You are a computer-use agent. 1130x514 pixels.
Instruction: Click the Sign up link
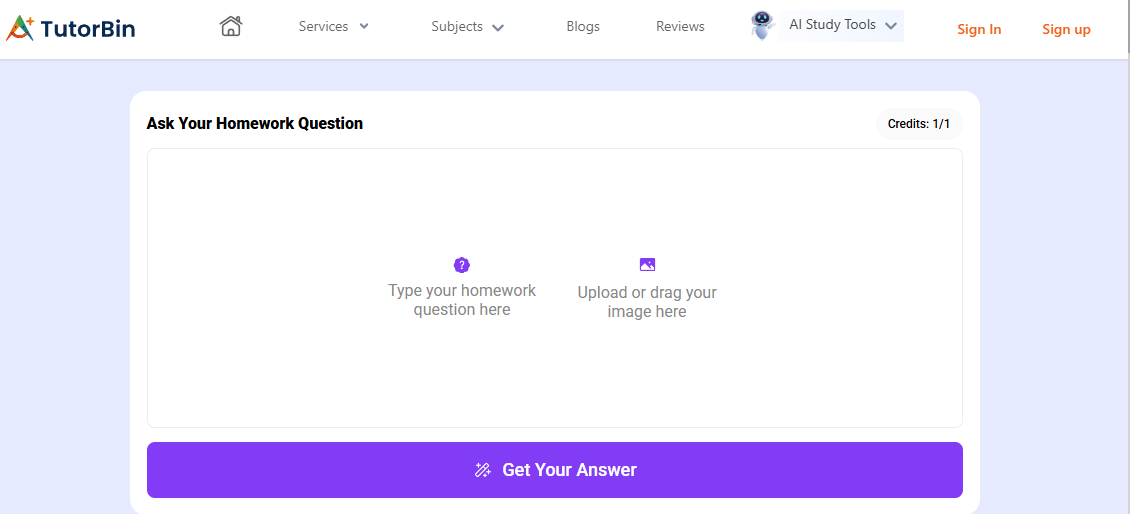tap(1066, 29)
